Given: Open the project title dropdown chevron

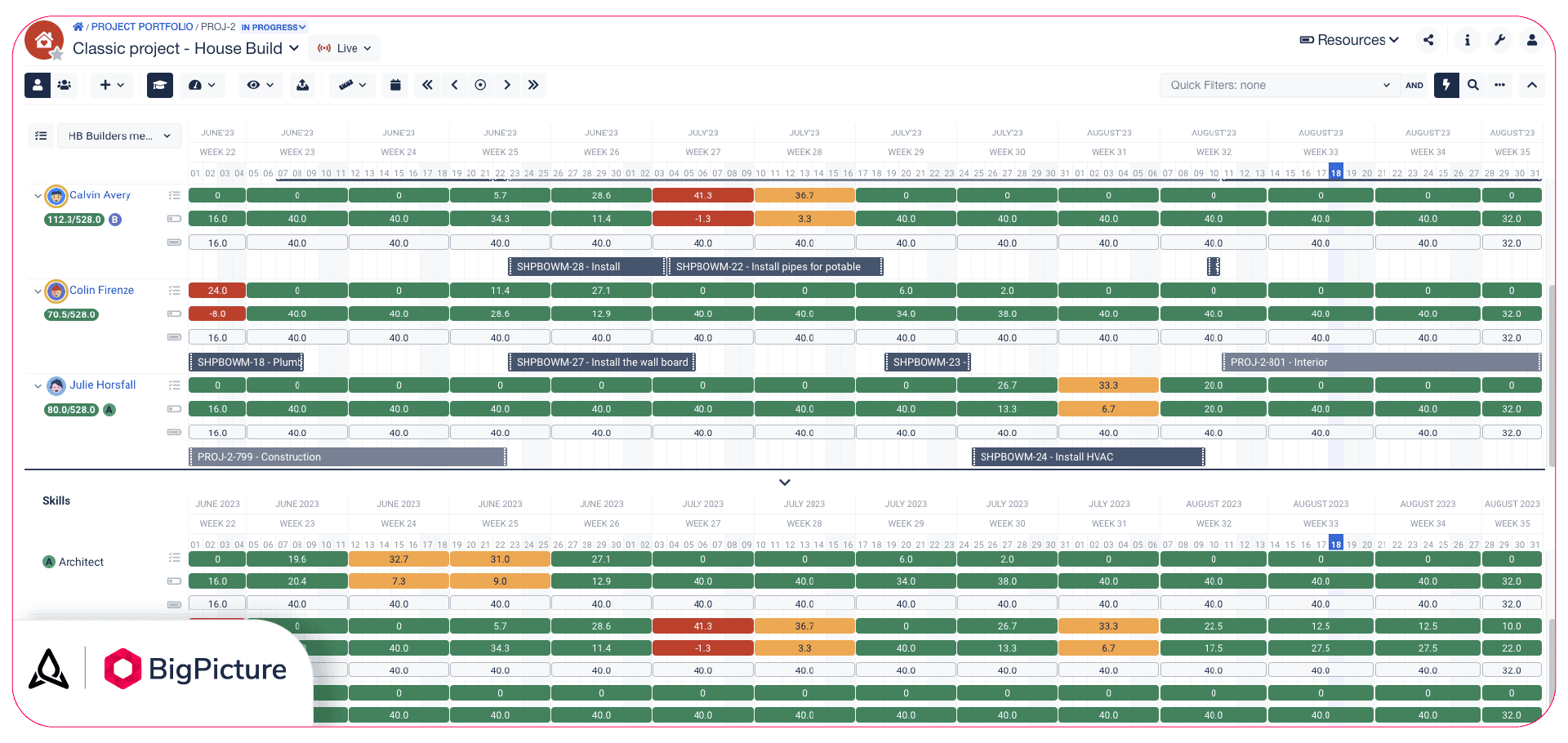Looking at the screenshot, I should 294,48.
